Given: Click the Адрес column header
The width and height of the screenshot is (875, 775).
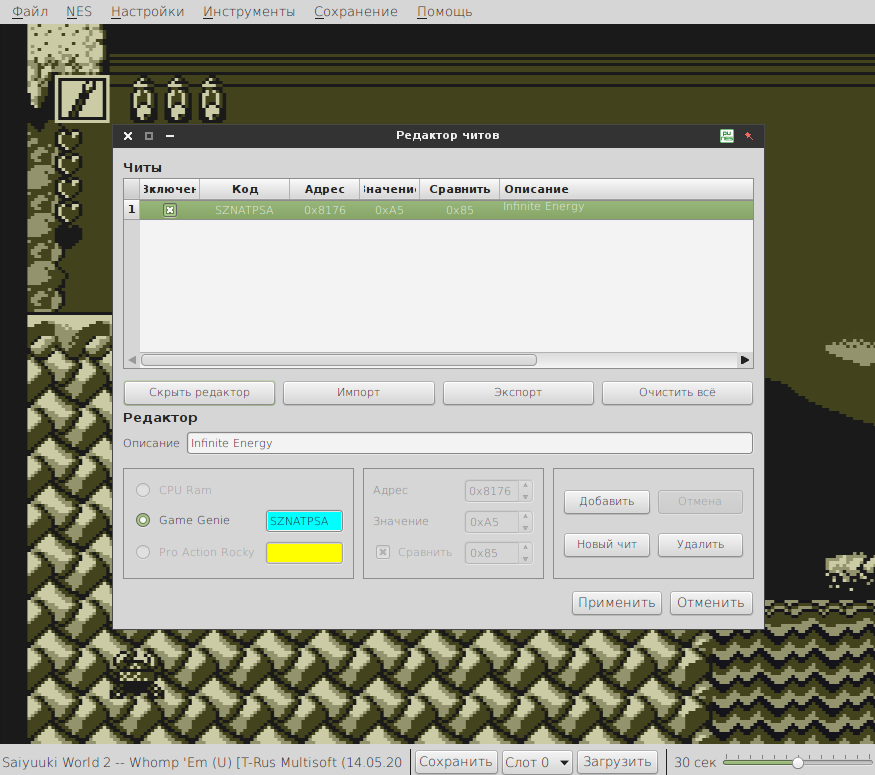Looking at the screenshot, I should click(325, 189).
